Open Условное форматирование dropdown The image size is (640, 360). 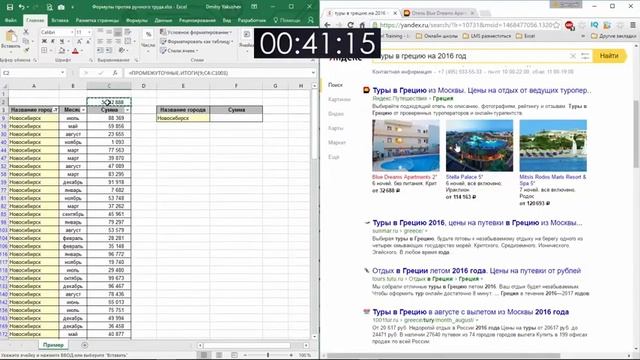click(196, 32)
